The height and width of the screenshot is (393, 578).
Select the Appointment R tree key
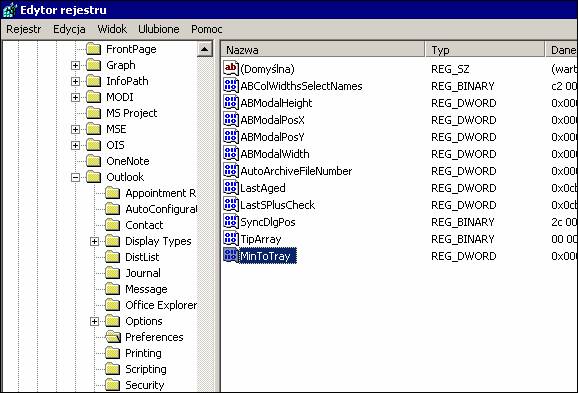[160, 193]
